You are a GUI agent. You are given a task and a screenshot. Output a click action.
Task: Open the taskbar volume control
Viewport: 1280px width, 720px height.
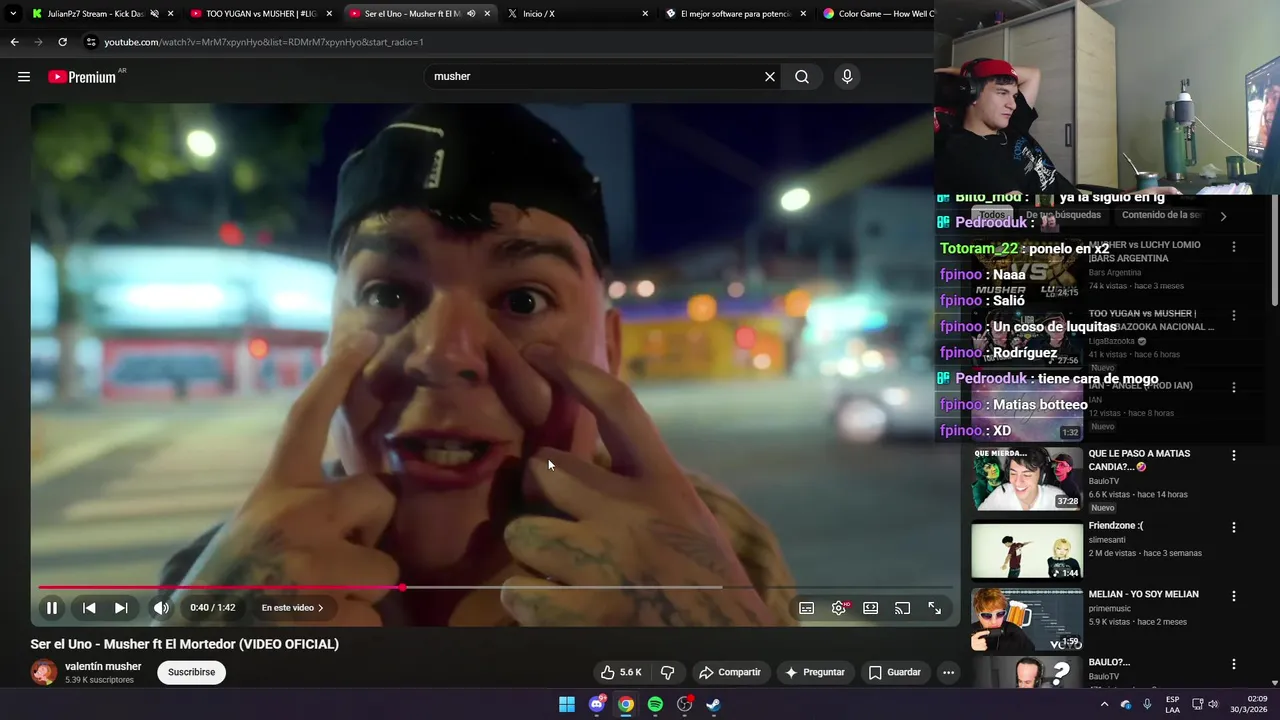coord(1213,704)
